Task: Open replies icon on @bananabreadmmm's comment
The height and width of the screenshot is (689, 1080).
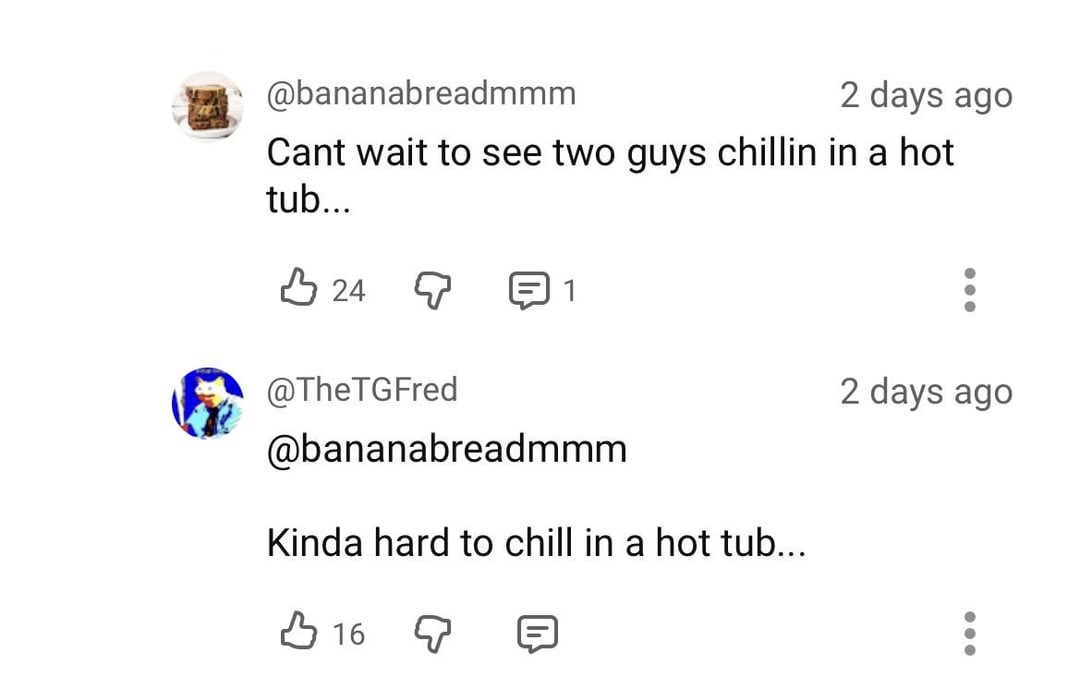Action: 526,291
